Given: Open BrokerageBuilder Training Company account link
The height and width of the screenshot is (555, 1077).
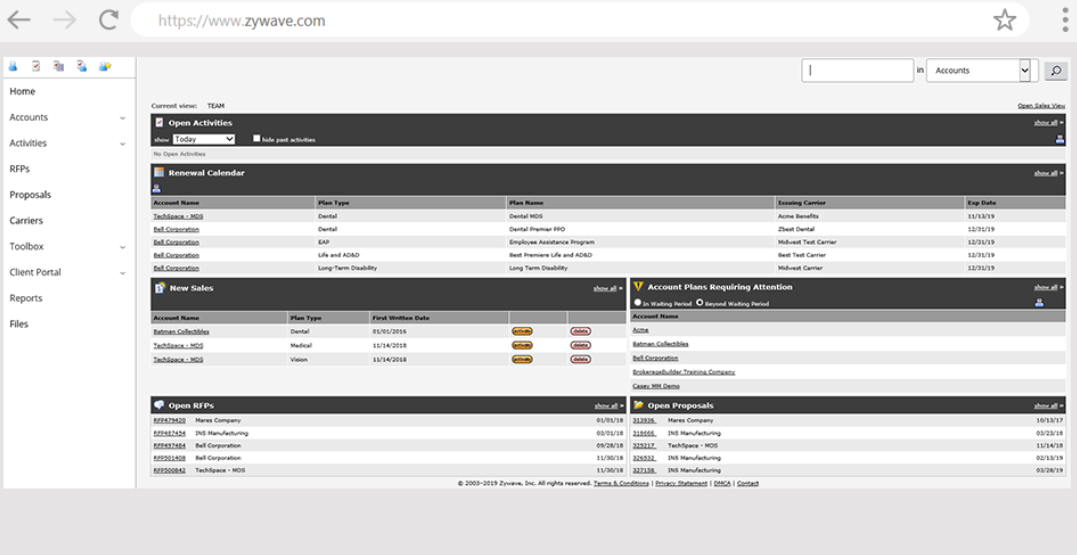Looking at the screenshot, I should tap(683, 372).
